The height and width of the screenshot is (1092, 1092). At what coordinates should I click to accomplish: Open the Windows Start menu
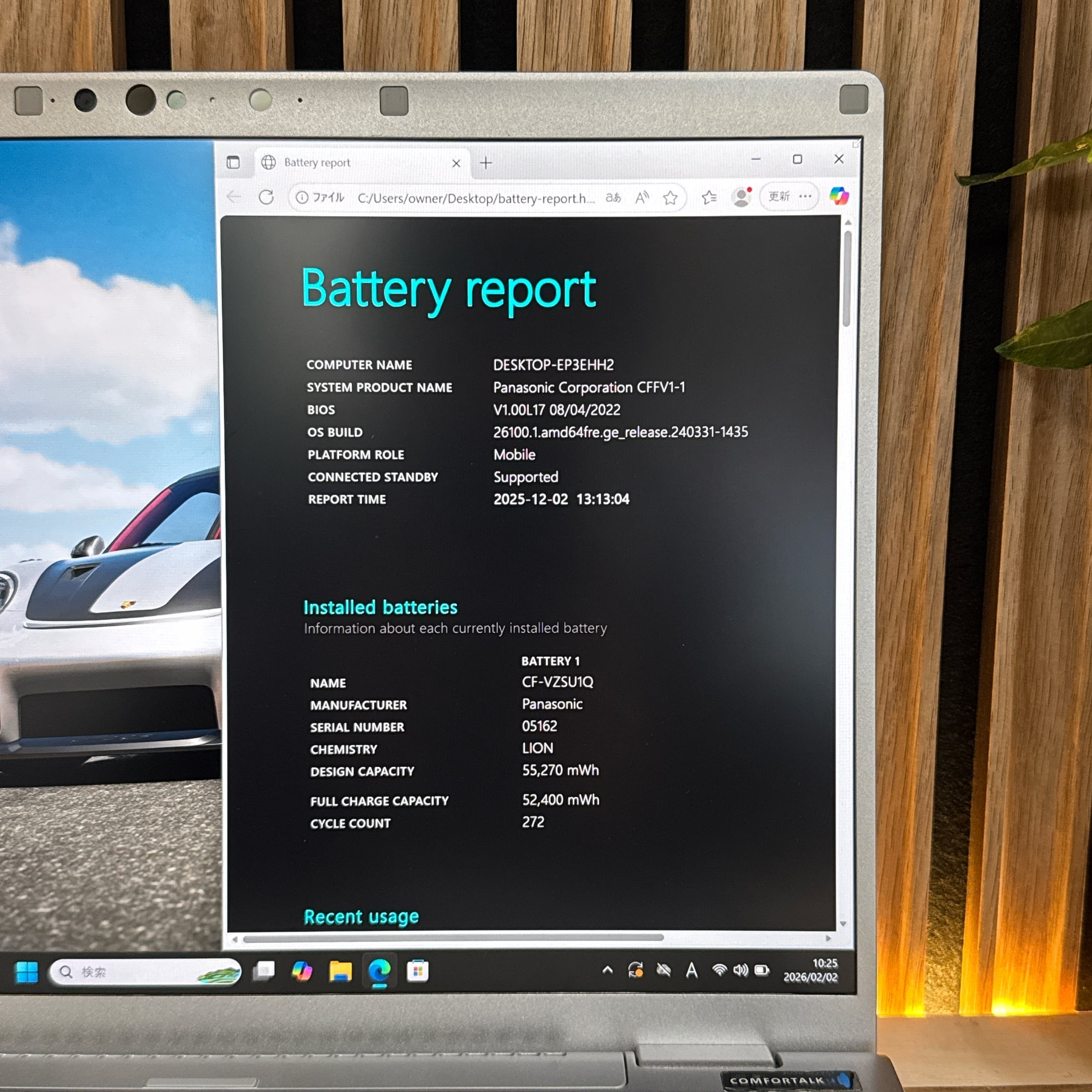point(27,972)
